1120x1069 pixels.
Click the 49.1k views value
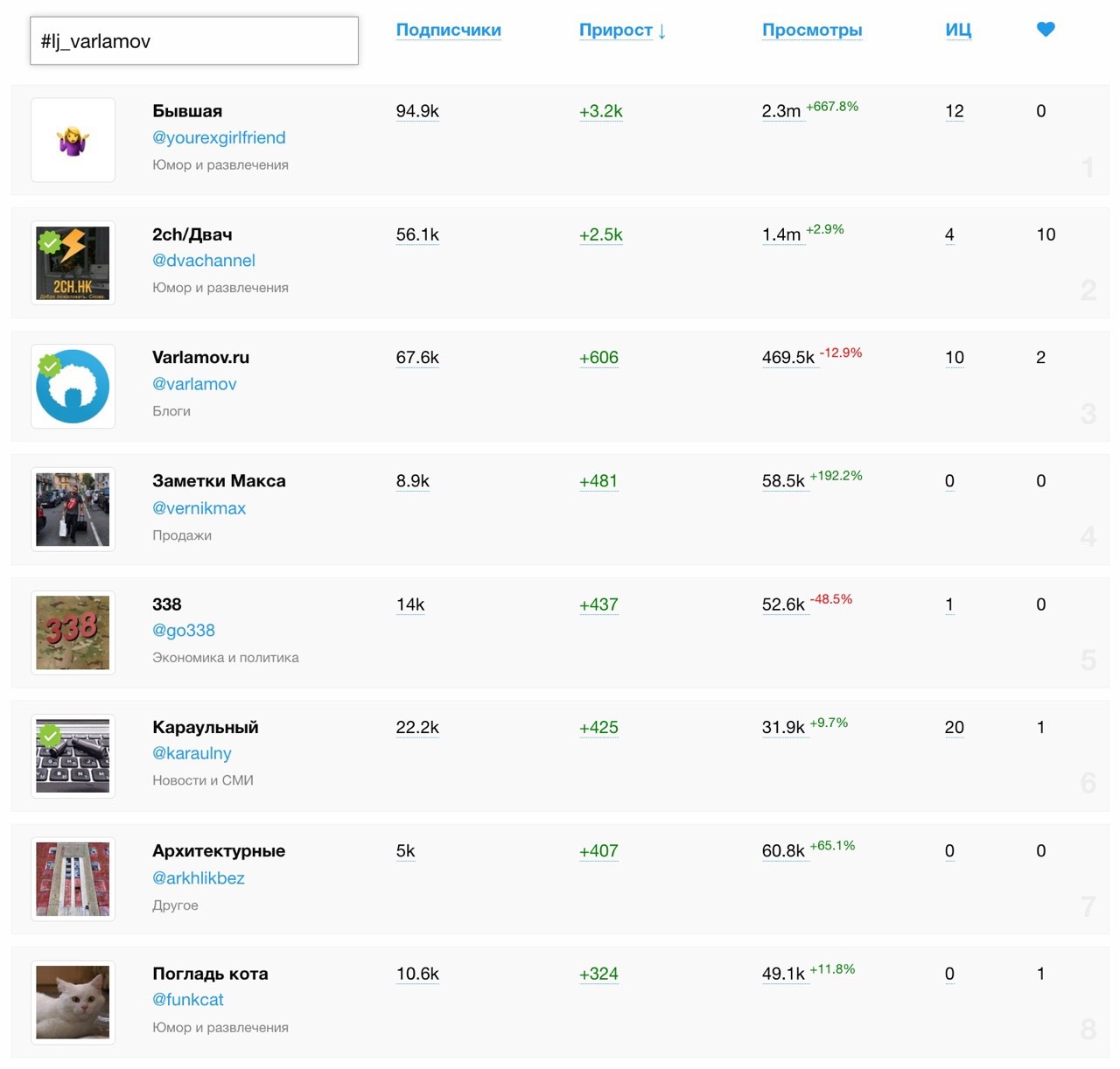[783, 974]
